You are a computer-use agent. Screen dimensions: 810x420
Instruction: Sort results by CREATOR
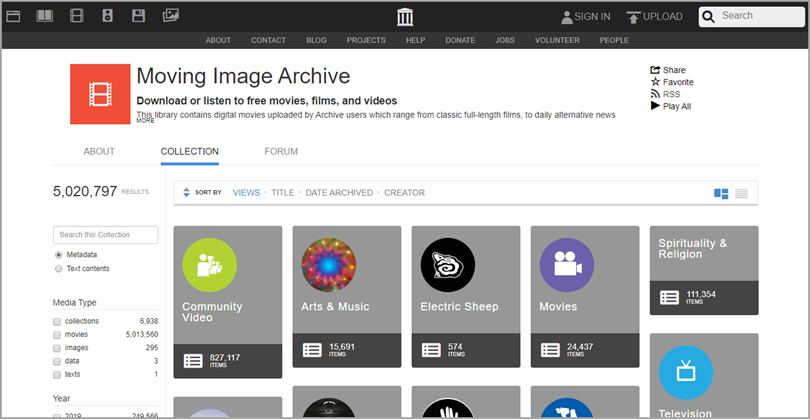pos(404,193)
